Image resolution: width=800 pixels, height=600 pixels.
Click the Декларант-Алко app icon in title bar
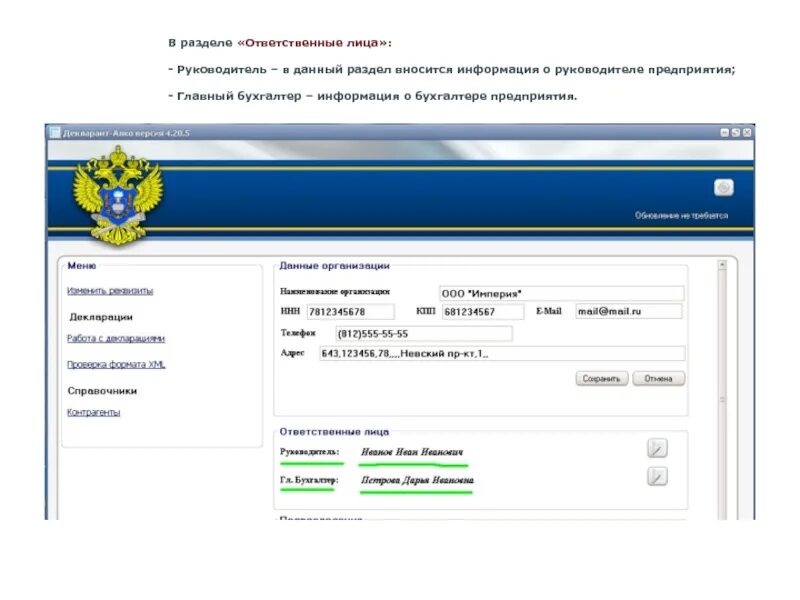[55, 133]
